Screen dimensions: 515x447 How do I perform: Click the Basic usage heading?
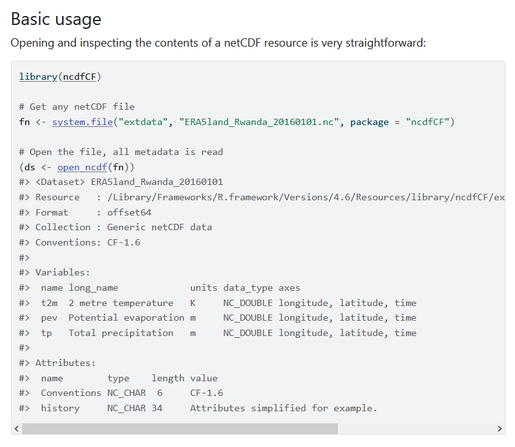coord(56,19)
